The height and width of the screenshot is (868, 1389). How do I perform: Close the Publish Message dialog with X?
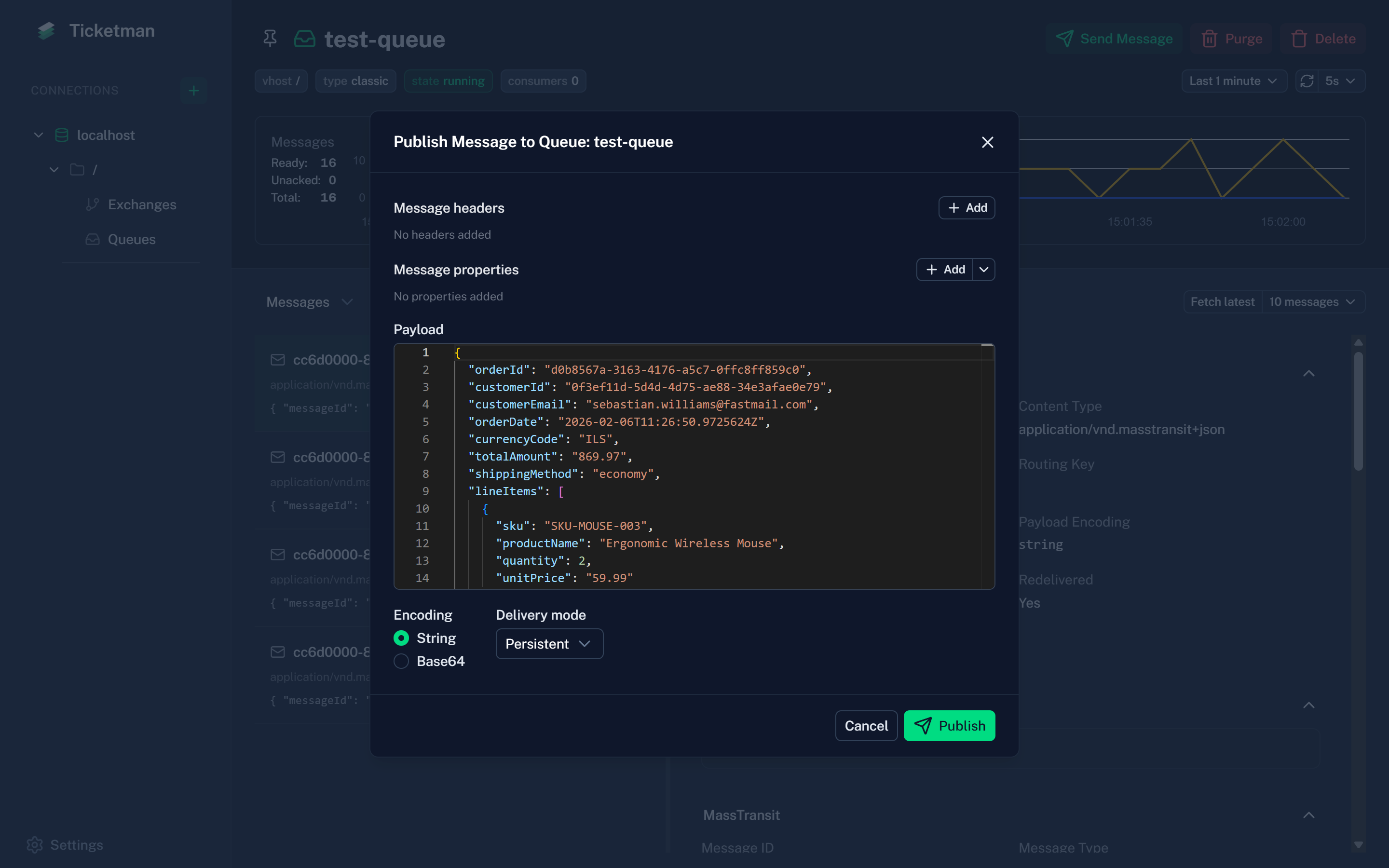[987, 142]
